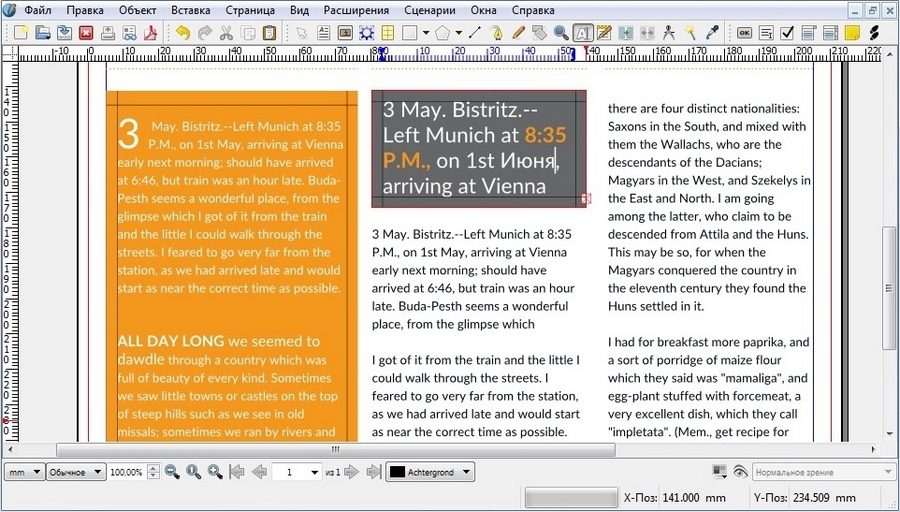Select copy item properties wand tool

(690, 33)
